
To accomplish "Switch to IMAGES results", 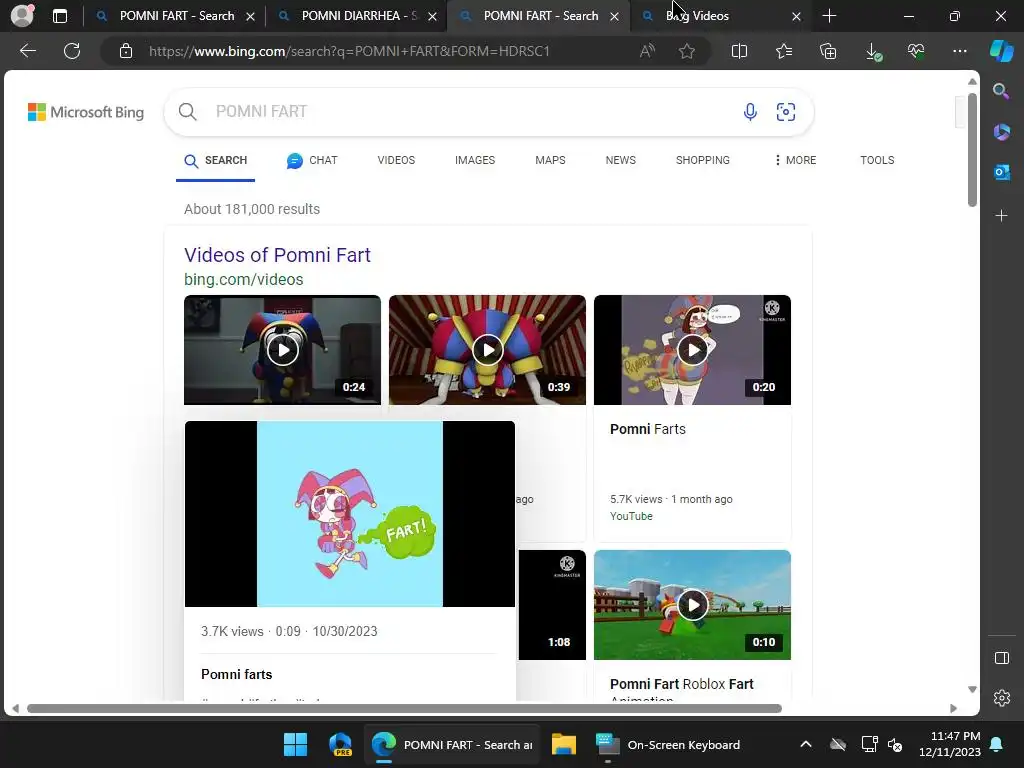I will tap(475, 161).
